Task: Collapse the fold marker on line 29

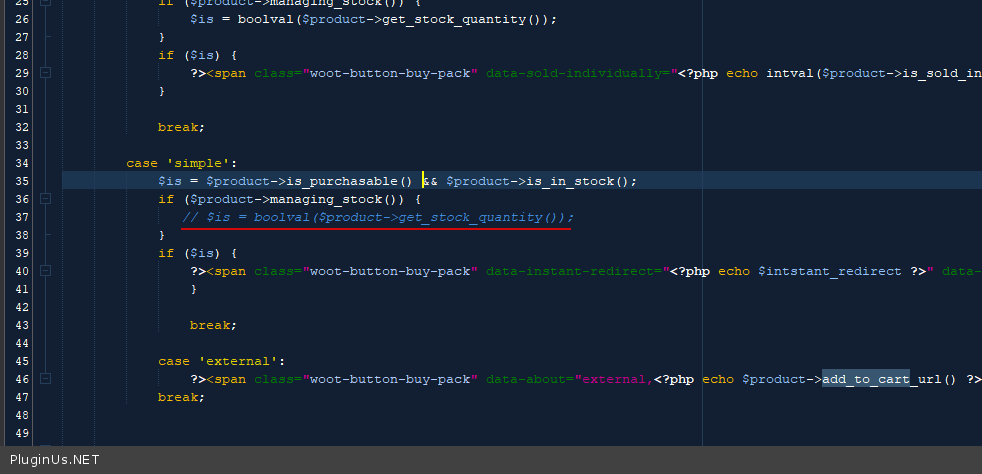Action: (44, 73)
